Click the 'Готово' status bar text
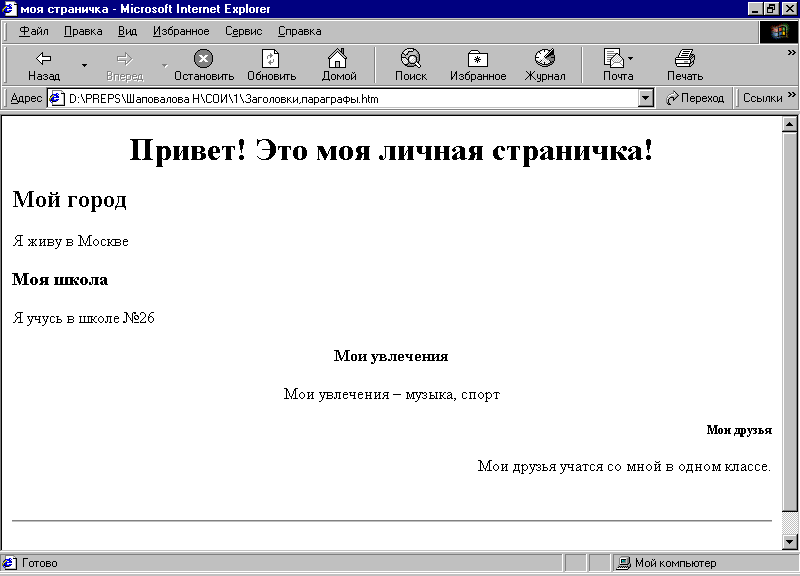Viewport: 800px width, 576px height. click(40, 563)
